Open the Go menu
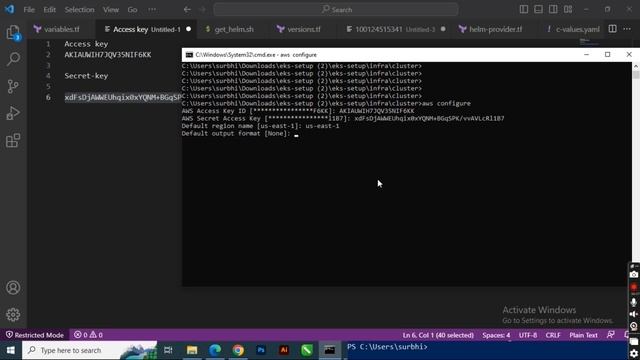The width and height of the screenshot is (640, 360). click(132, 9)
